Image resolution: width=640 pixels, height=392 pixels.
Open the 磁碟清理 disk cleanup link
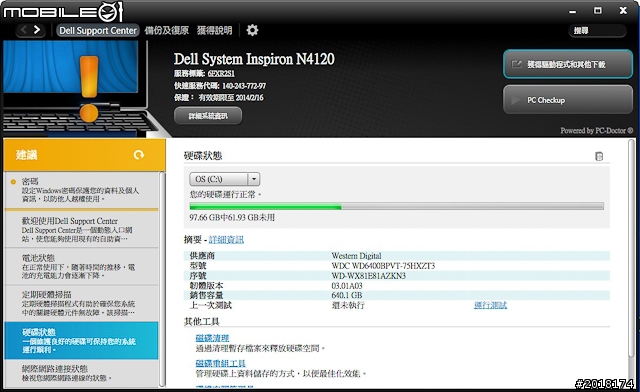click(212, 338)
